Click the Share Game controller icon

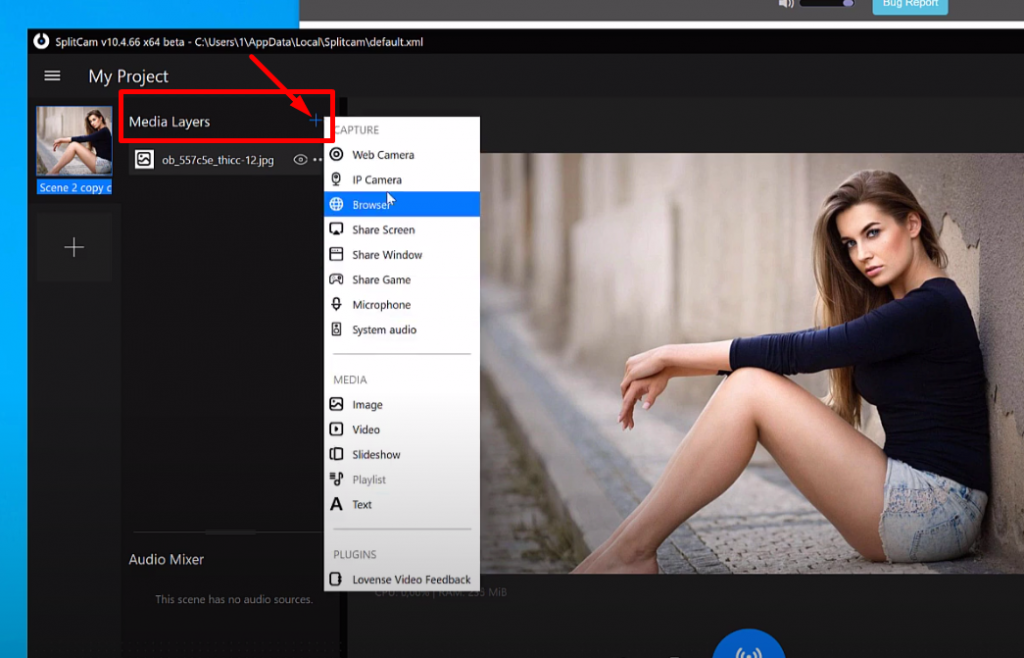click(336, 279)
